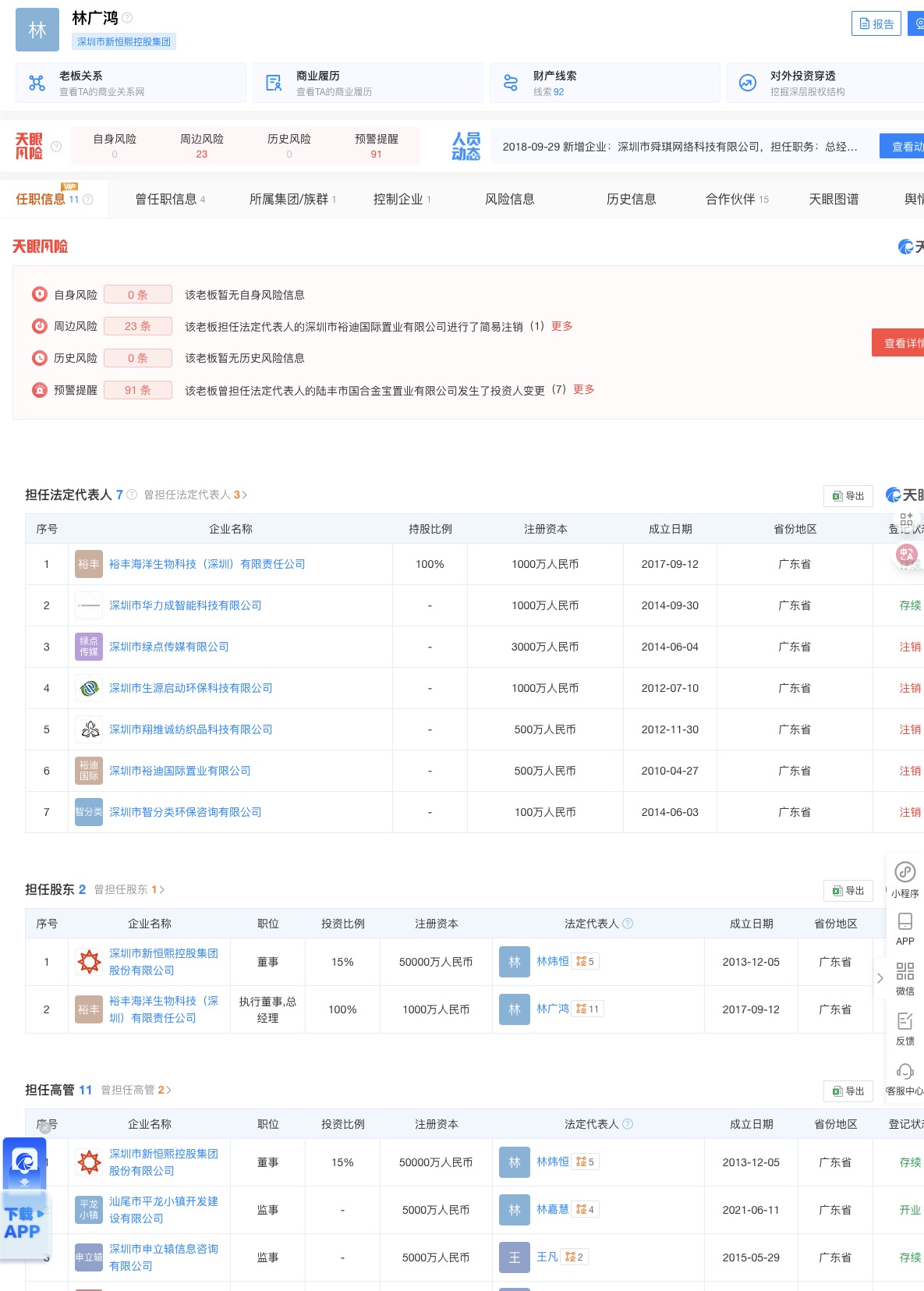
Task: Click relation count badge 5 beside 林炜恒 in shareholder table
Action: pos(586,962)
